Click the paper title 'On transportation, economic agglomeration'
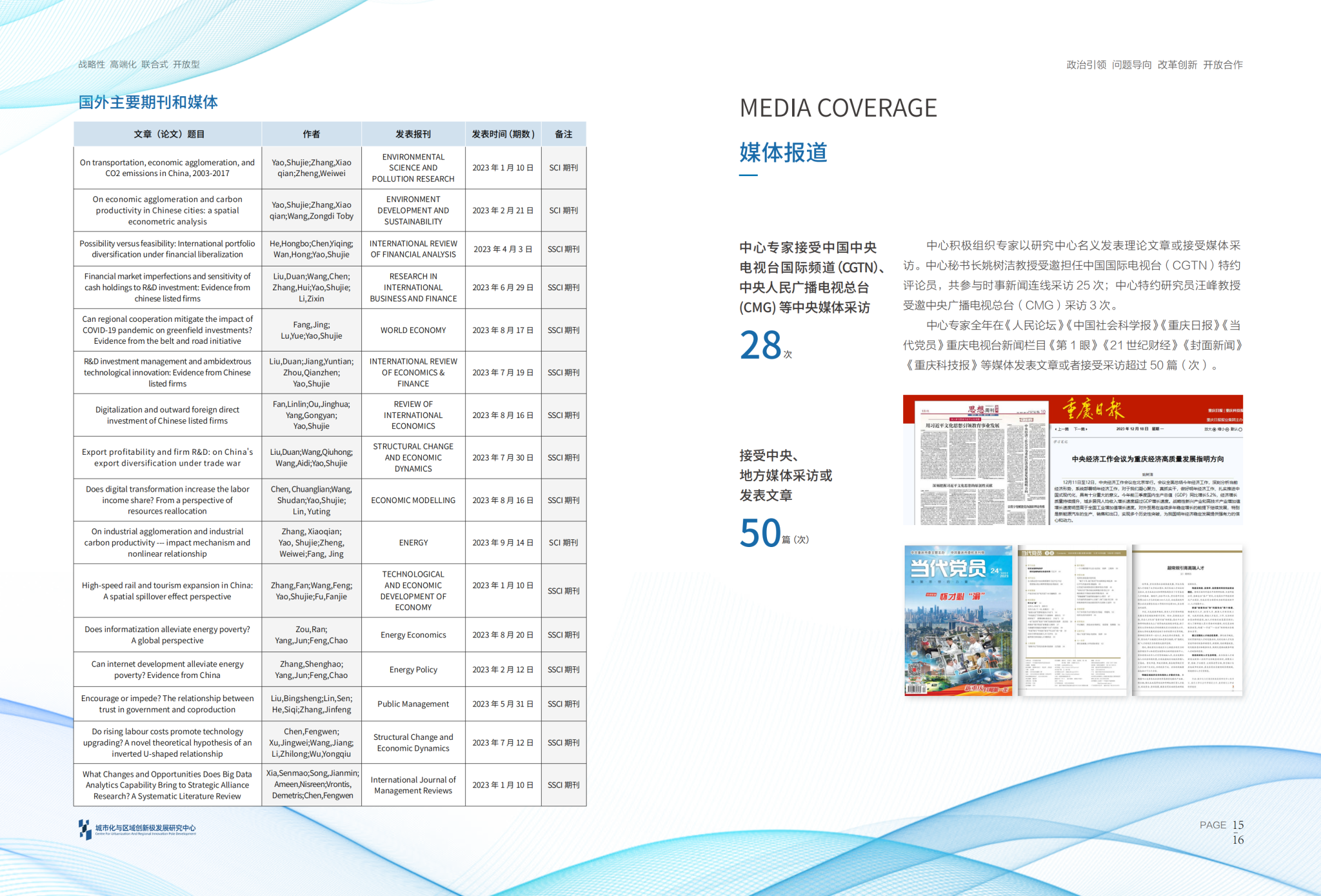The height and width of the screenshot is (896, 1321). point(168,168)
